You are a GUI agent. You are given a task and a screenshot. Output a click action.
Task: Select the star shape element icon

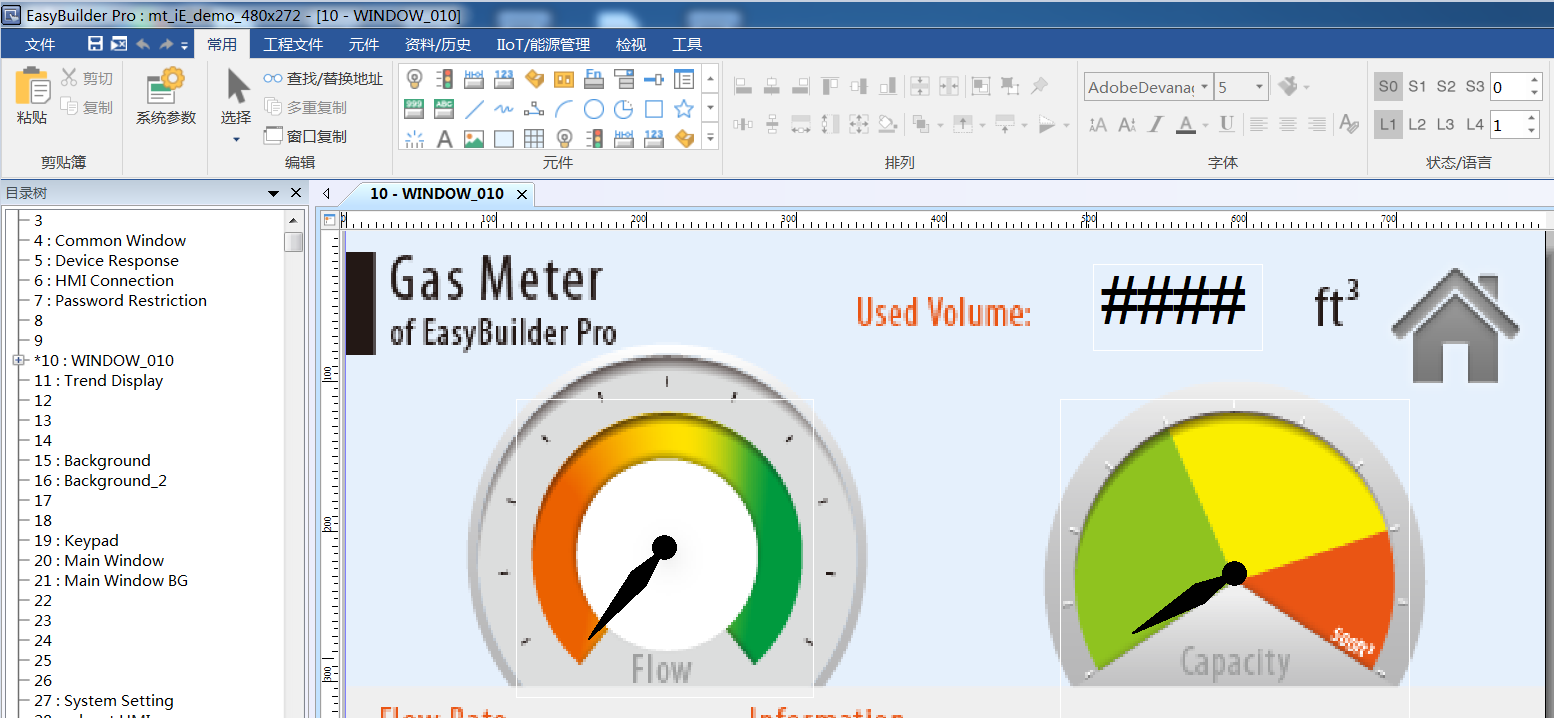point(684,109)
